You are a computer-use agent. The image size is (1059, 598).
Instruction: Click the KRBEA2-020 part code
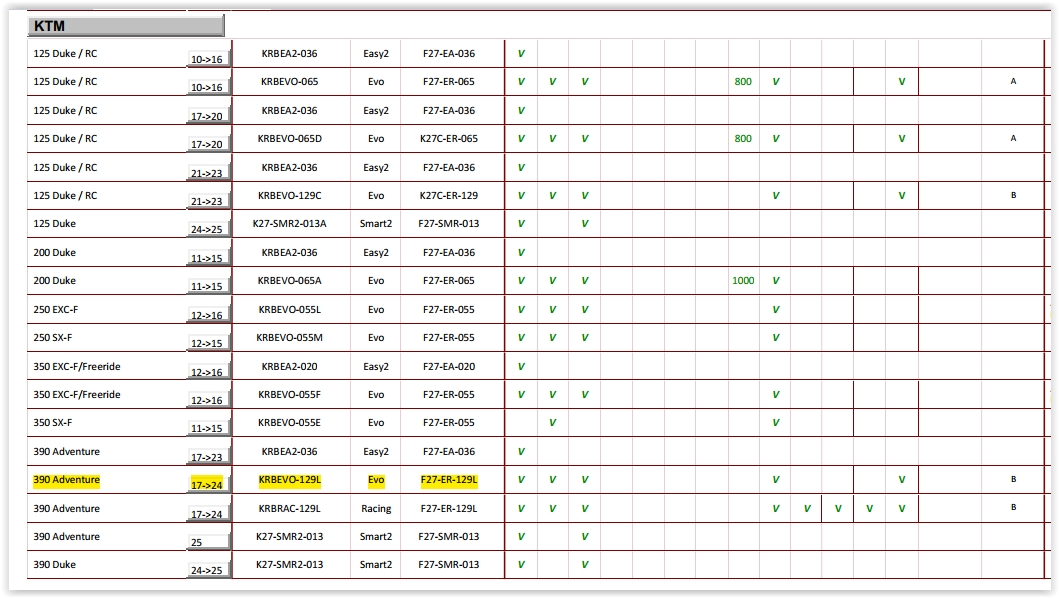point(290,367)
